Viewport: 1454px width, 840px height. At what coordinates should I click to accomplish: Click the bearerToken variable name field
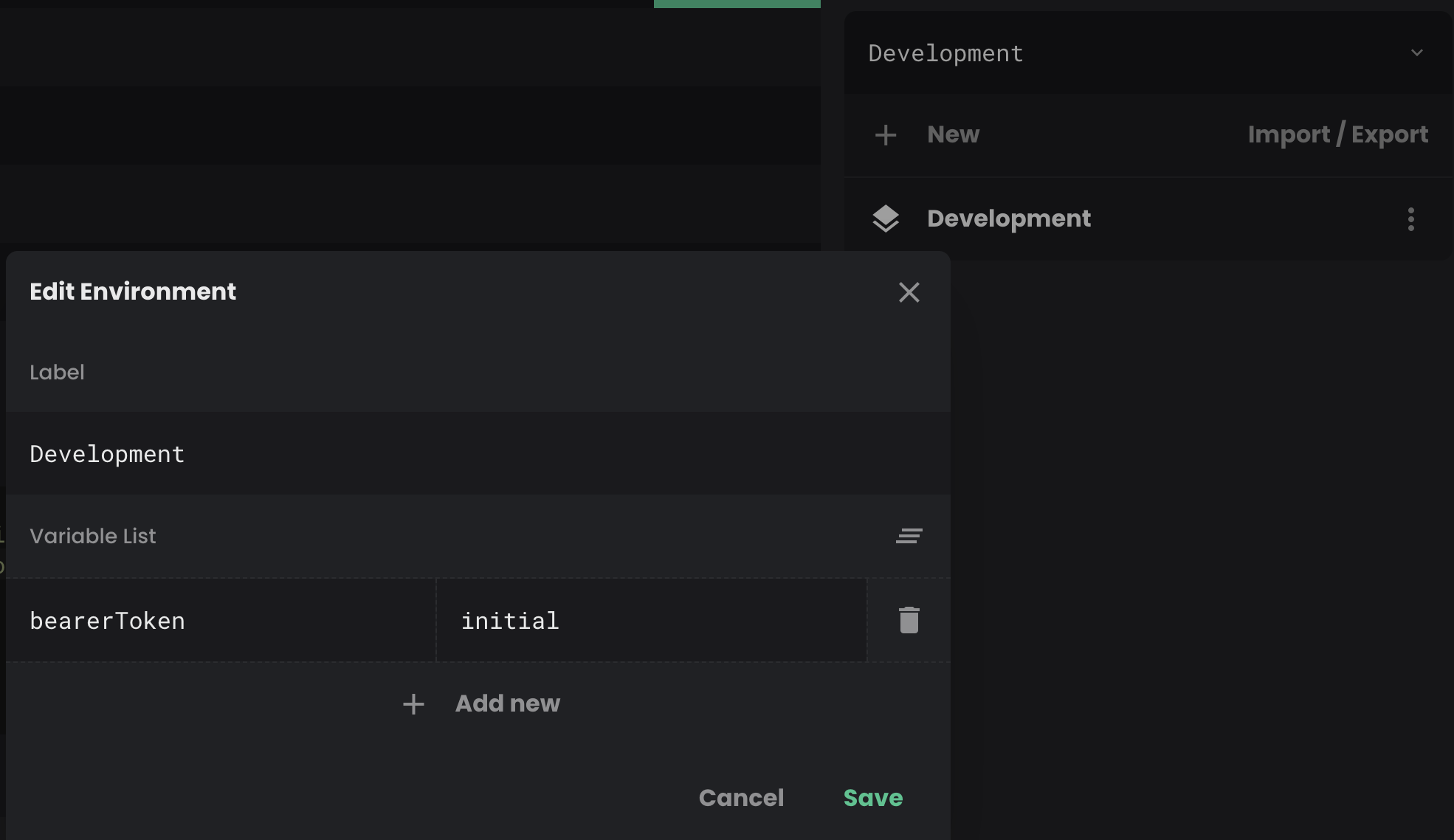coord(221,620)
